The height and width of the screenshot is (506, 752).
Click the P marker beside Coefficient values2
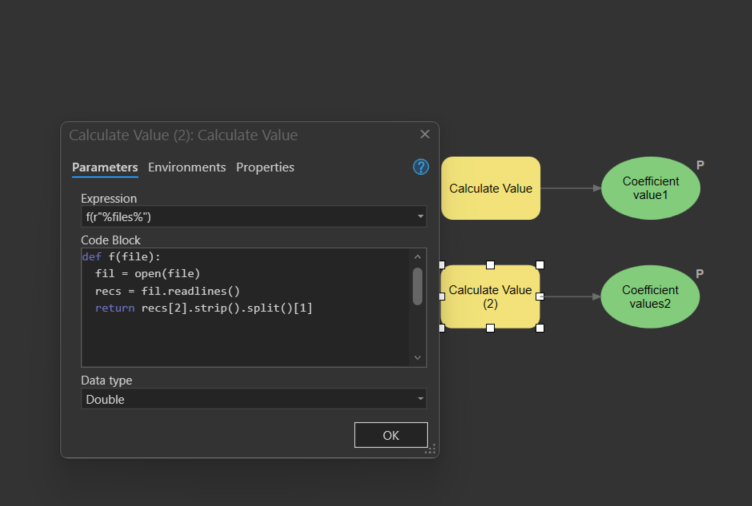point(700,274)
